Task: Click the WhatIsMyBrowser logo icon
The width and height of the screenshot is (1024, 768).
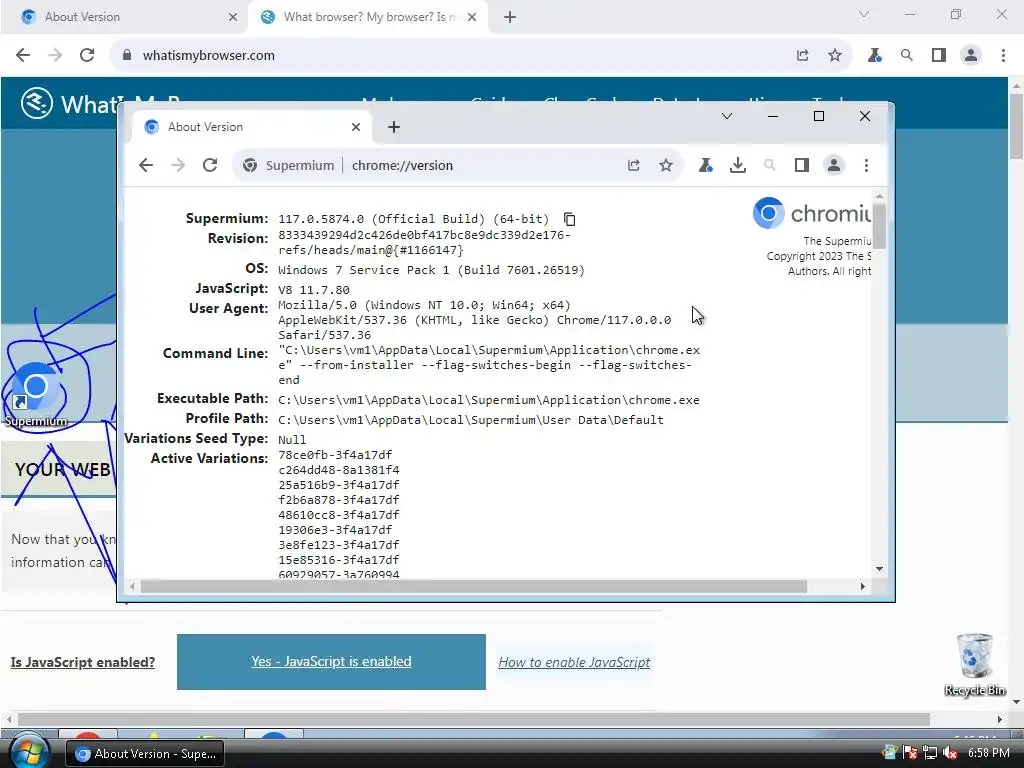Action: [37, 103]
